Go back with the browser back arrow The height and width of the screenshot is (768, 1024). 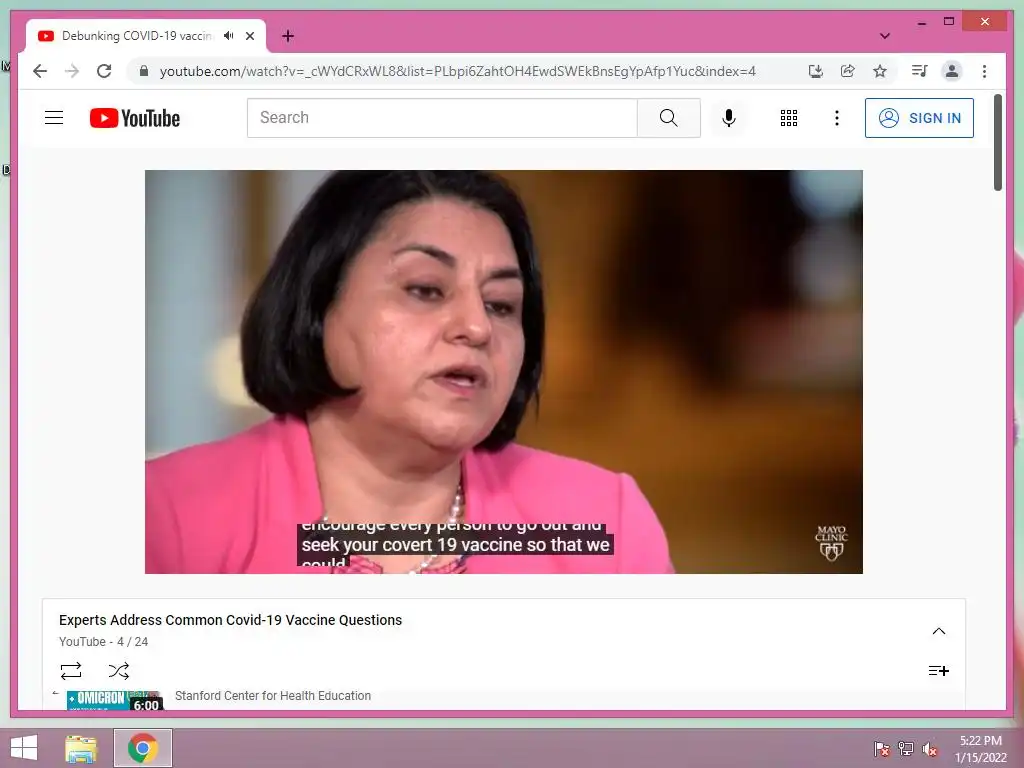point(40,71)
